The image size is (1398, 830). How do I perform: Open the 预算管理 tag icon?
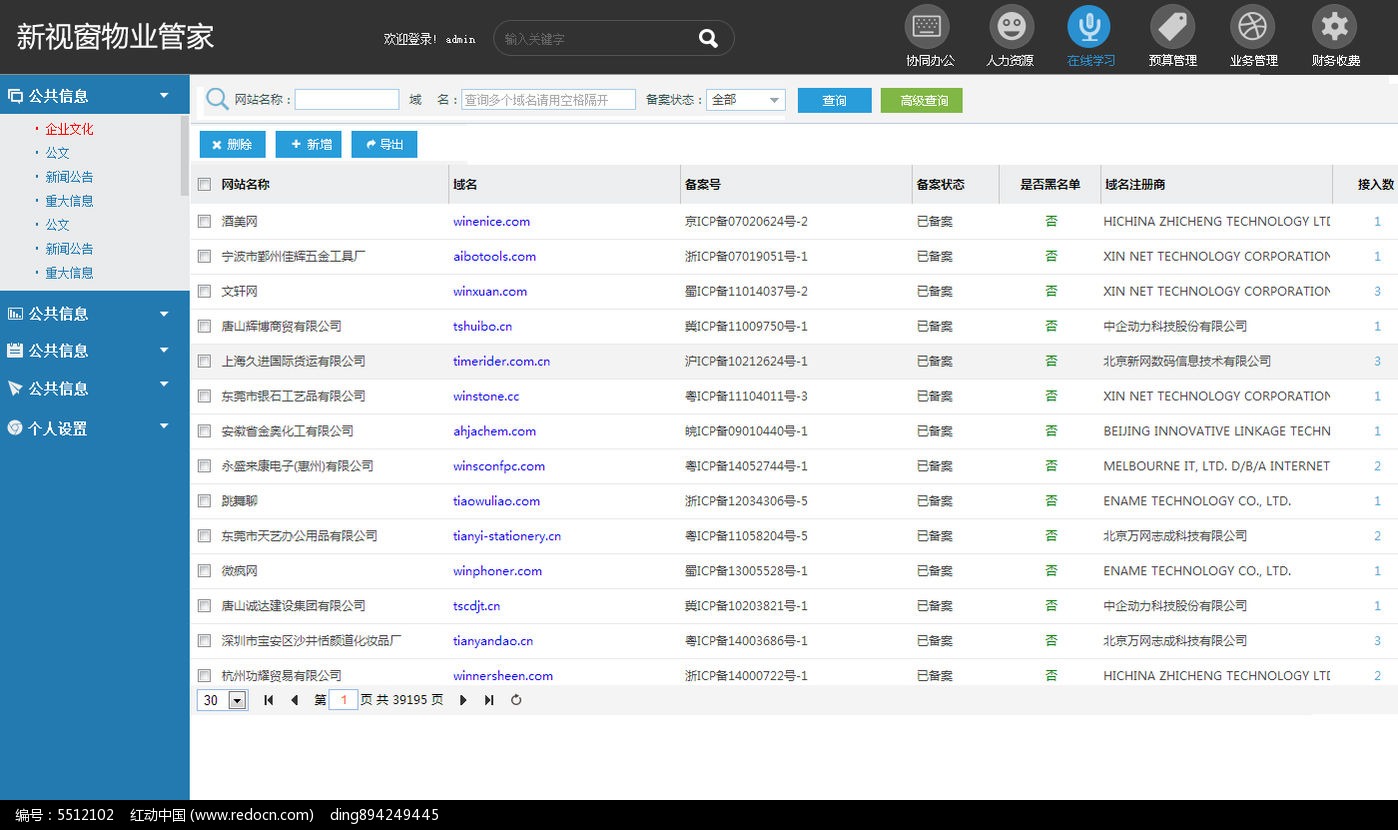1172,26
